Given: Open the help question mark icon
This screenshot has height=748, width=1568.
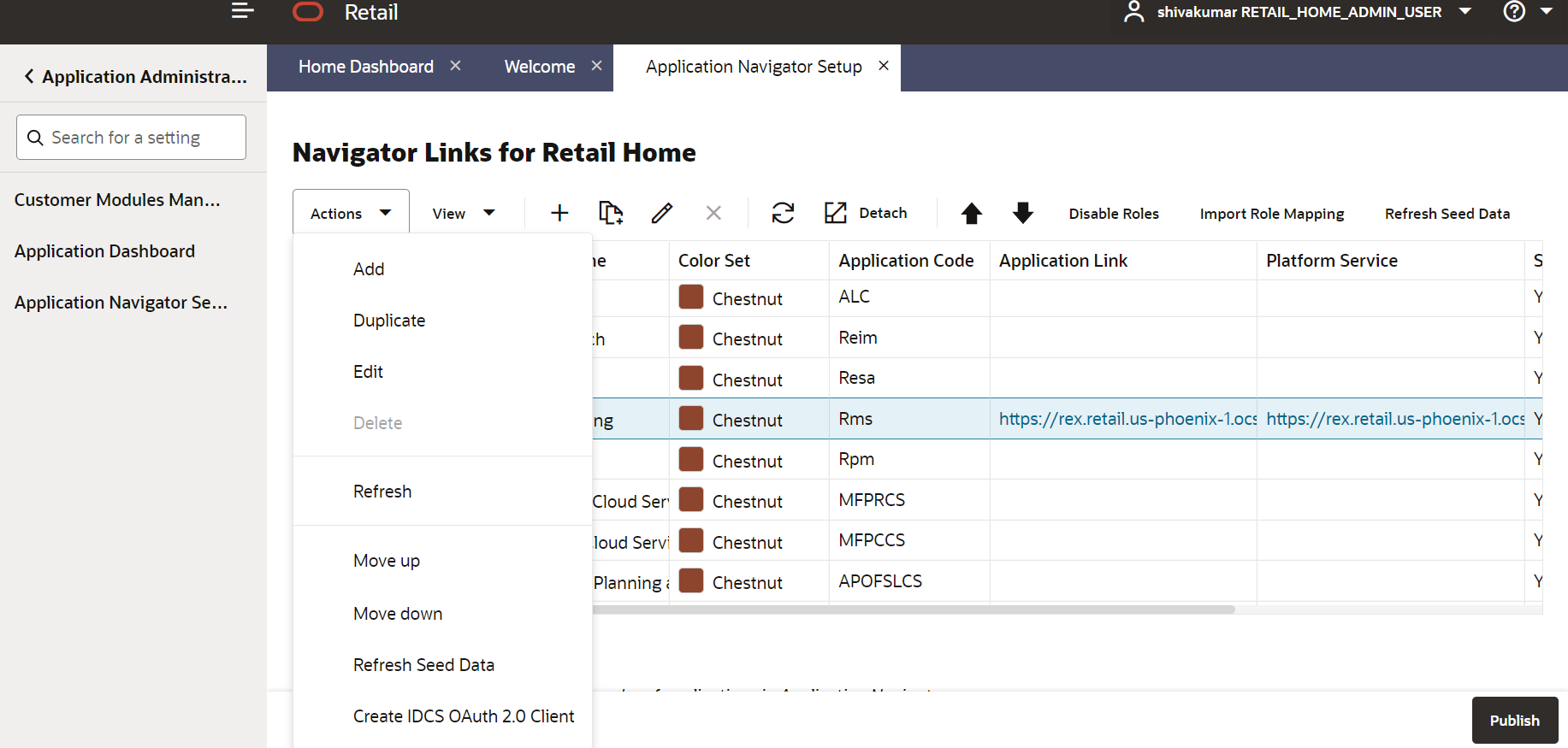Looking at the screenshot, I should pyautogui.click(x=1514, y=12).
